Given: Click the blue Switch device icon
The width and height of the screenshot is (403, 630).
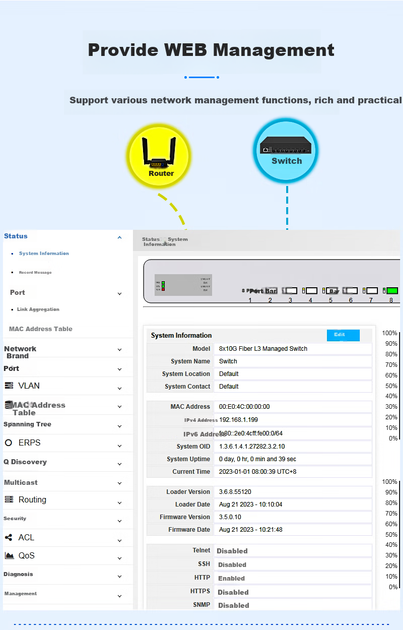Looking at the screenshot, I should 286,150.
